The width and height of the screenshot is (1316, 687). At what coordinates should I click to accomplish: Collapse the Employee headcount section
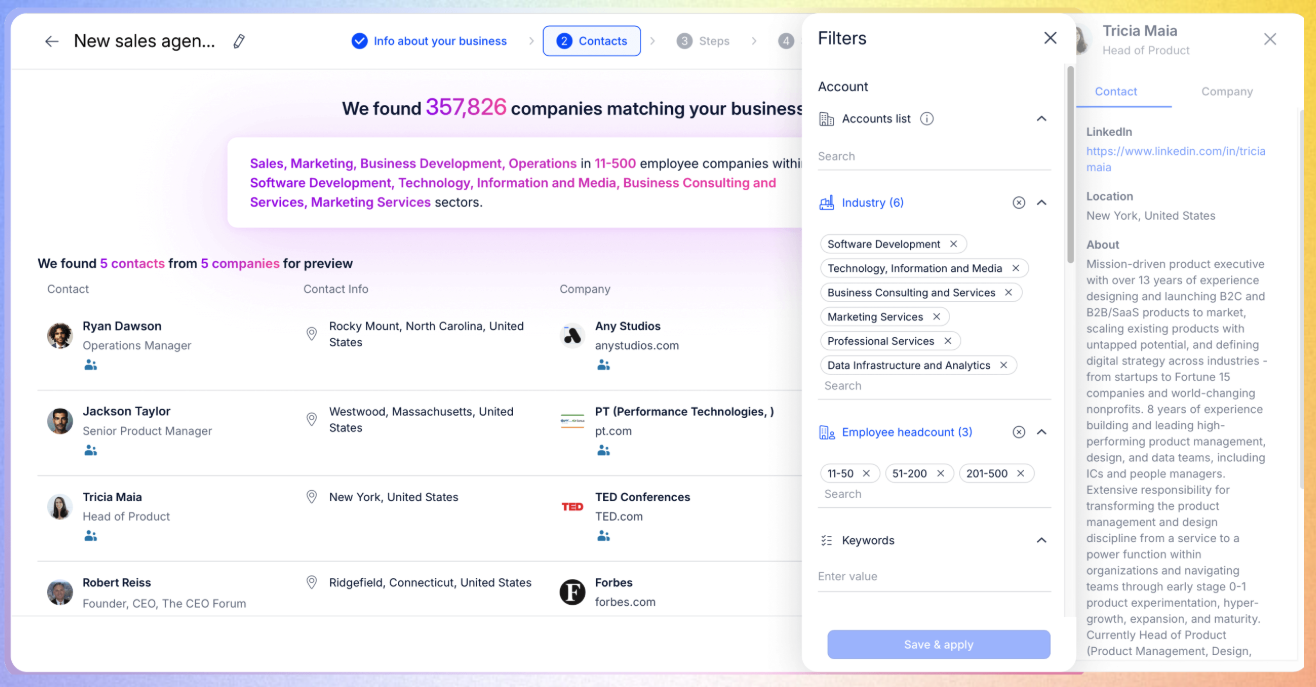(x=1041, y=432)
